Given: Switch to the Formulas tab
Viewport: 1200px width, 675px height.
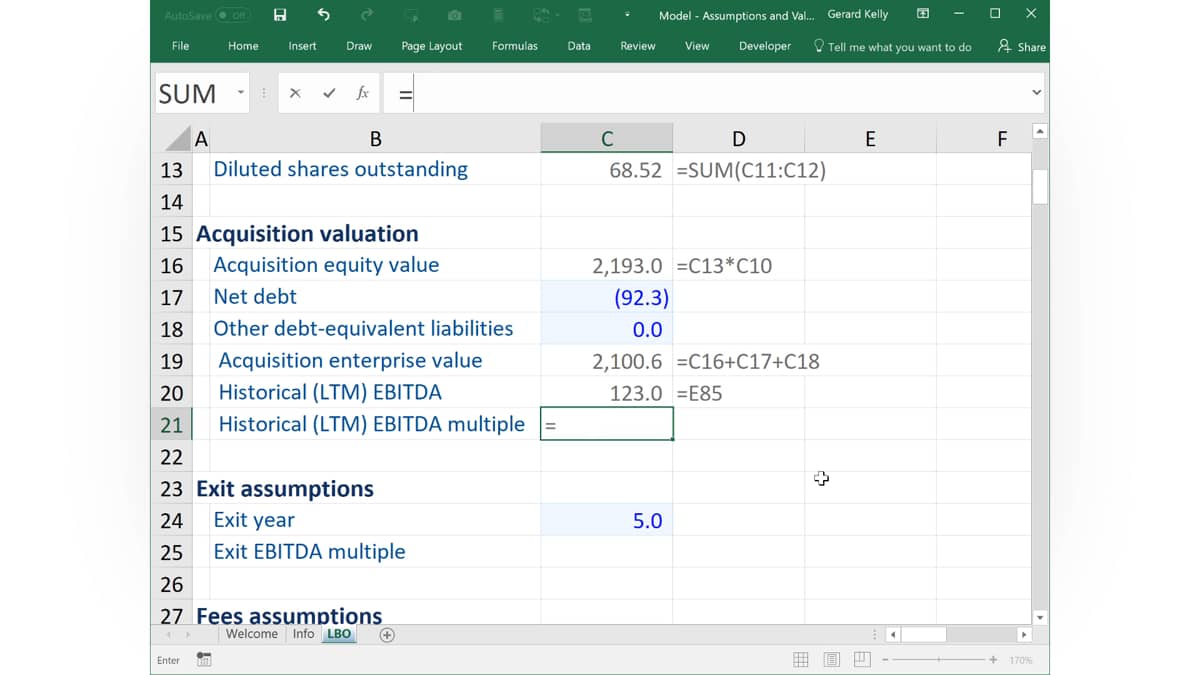Looking at the screenshot, I should click(x=515, y=46).
